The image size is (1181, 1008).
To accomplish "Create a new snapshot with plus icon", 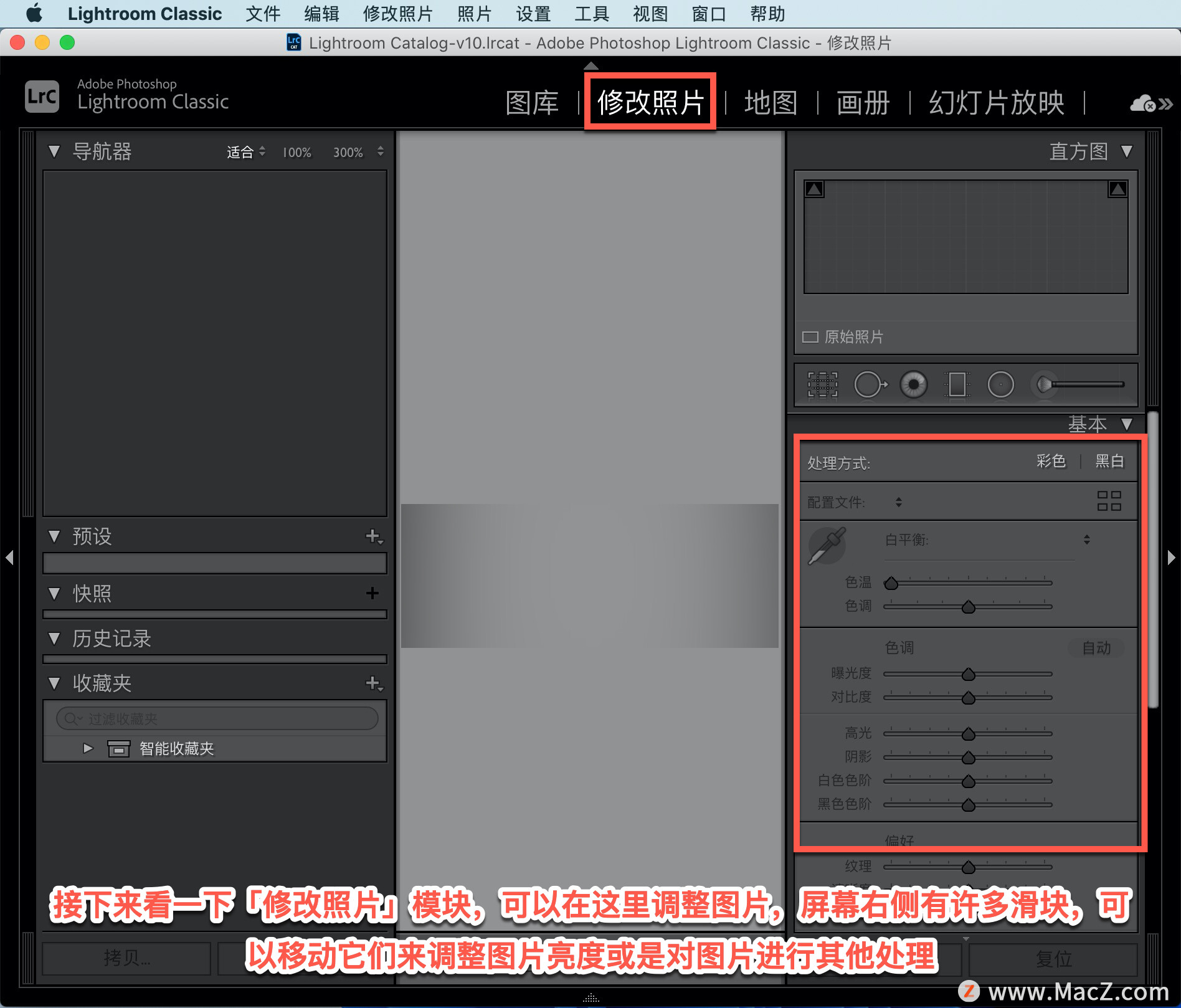I will coord(372,593).
